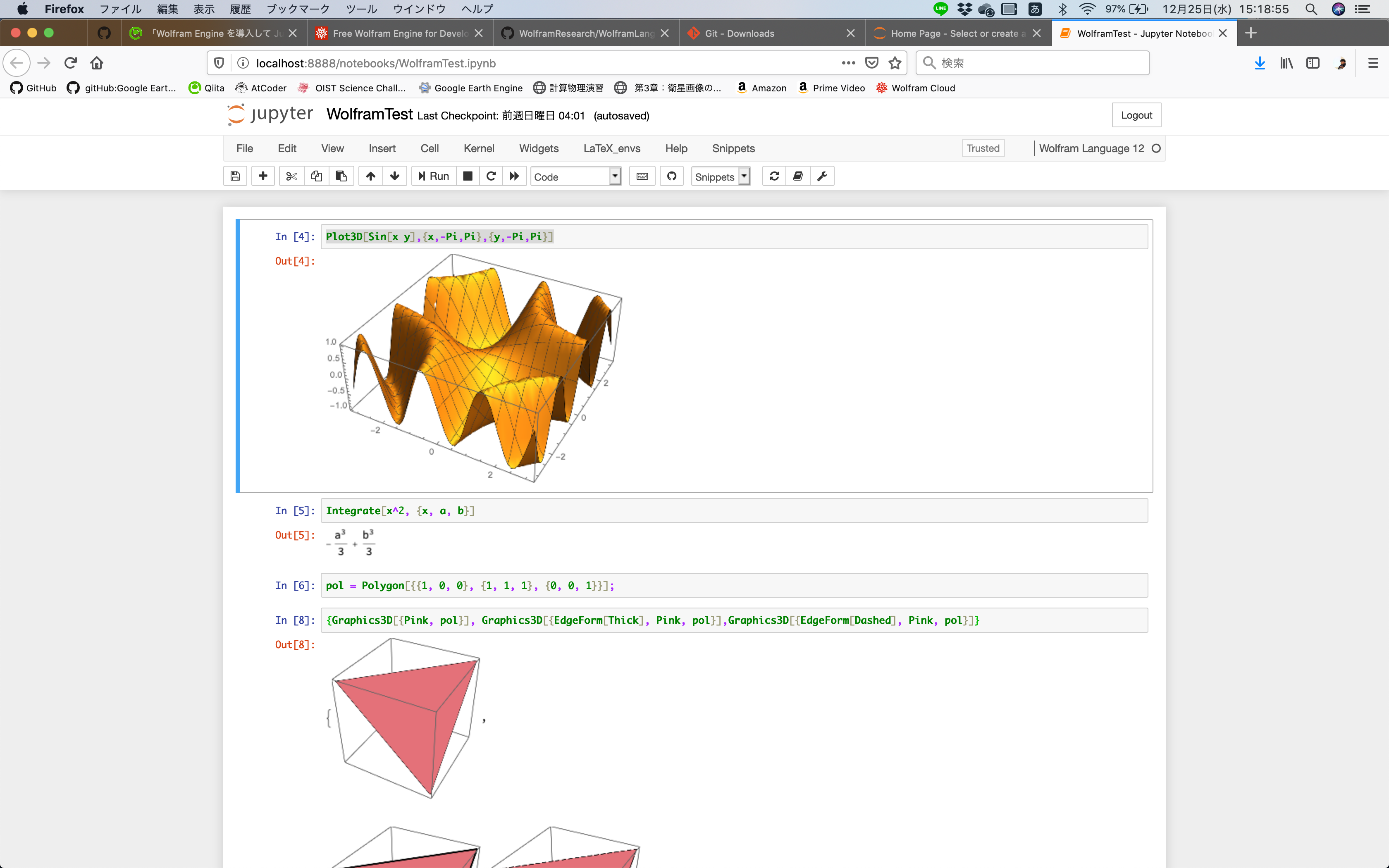
Task: Save page to Pocket icon
Action: [x=871, y=63]
